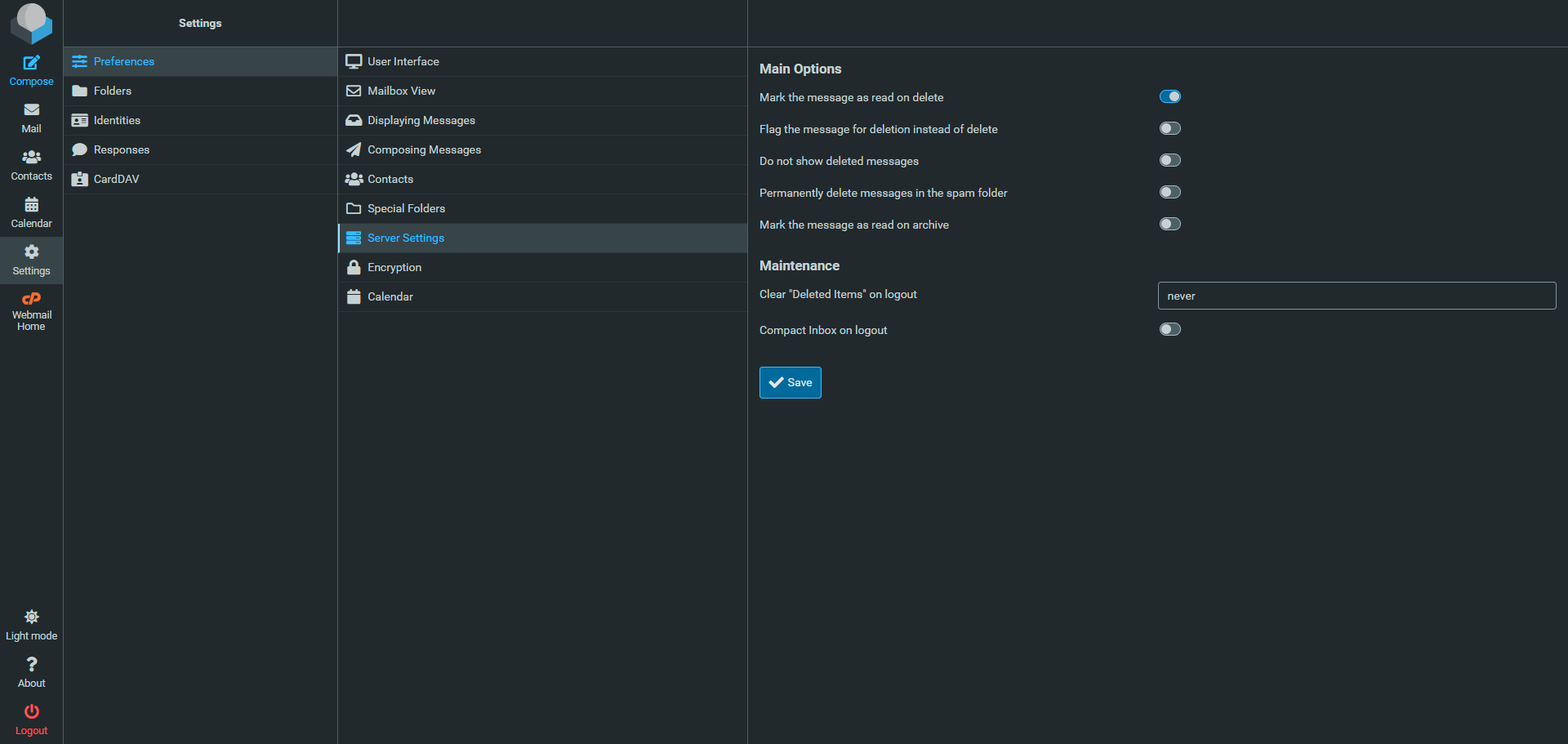Open Composing Messages preferences

pos(424,149)
